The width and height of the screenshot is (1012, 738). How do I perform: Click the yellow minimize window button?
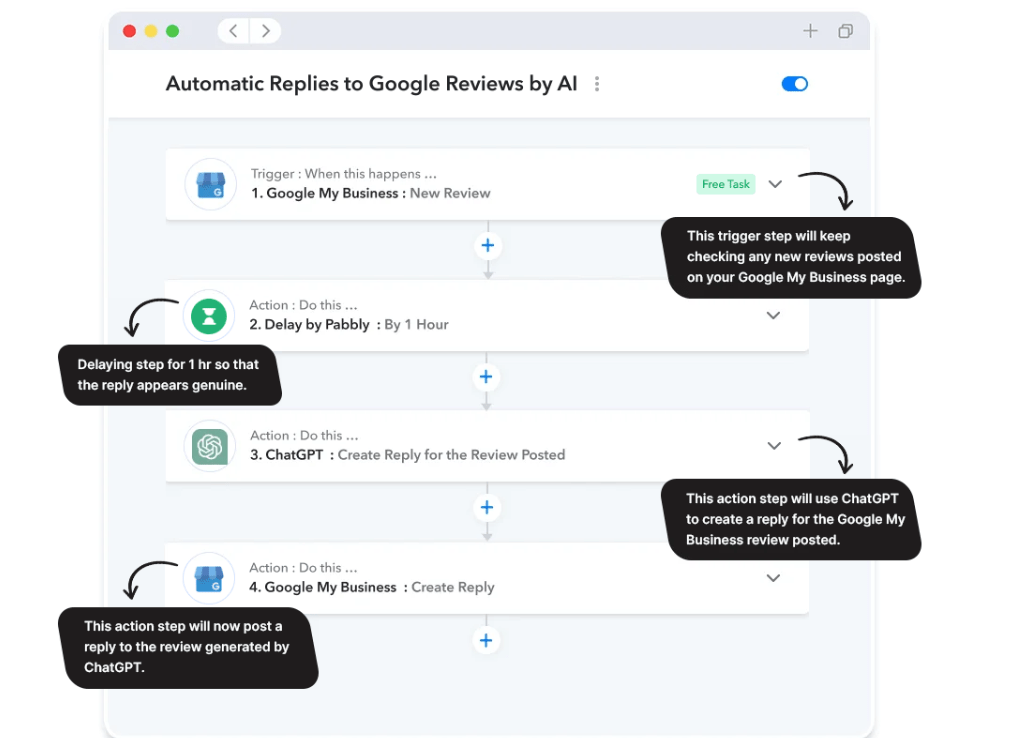pyautogui.click(x=151, y=31)
